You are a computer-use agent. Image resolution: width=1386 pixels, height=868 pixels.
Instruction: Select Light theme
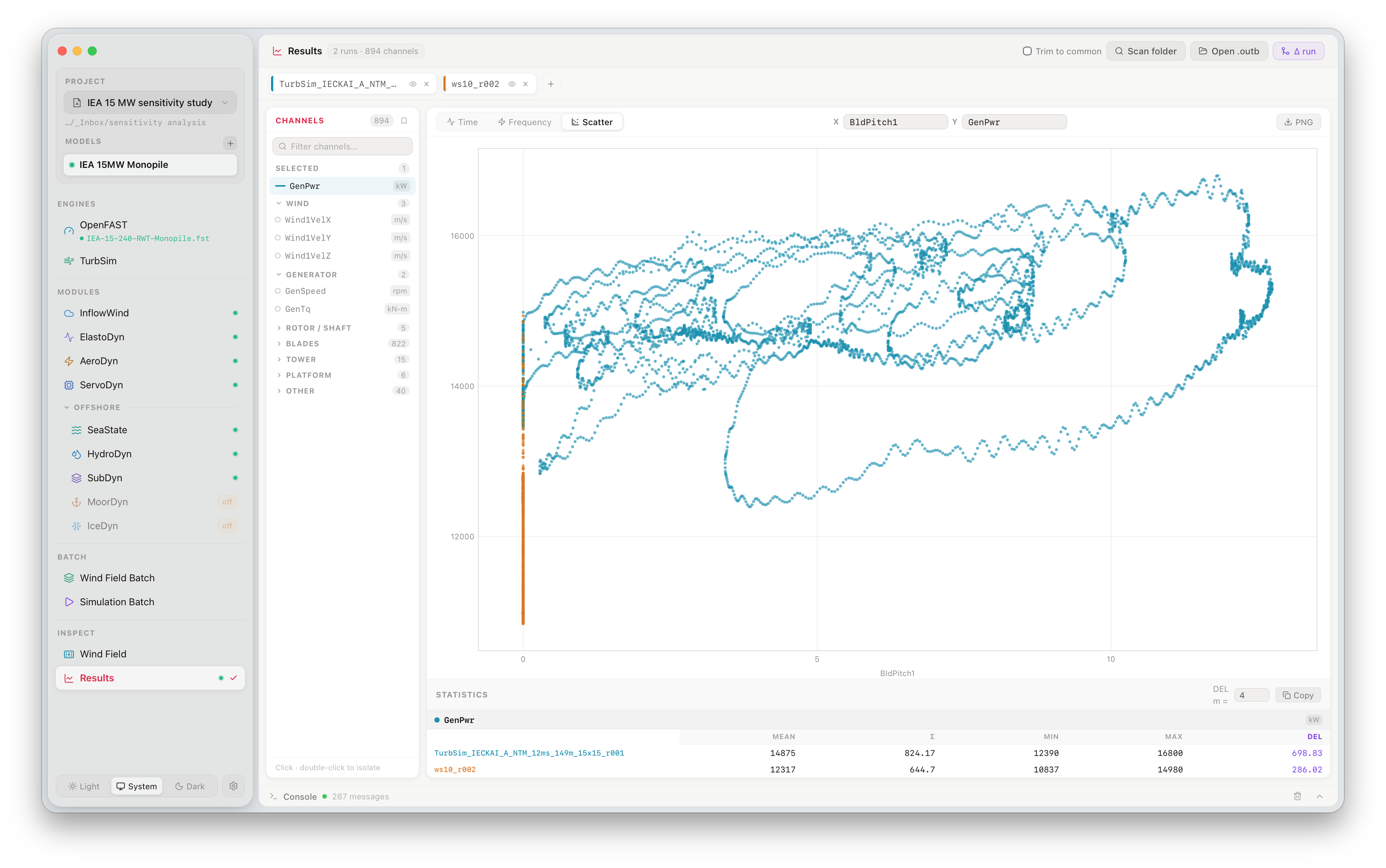pyautogui.click(x=84, y=786)
